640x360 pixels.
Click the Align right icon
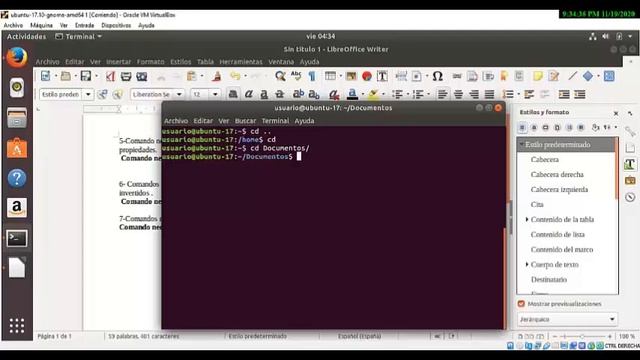(474, 94)
